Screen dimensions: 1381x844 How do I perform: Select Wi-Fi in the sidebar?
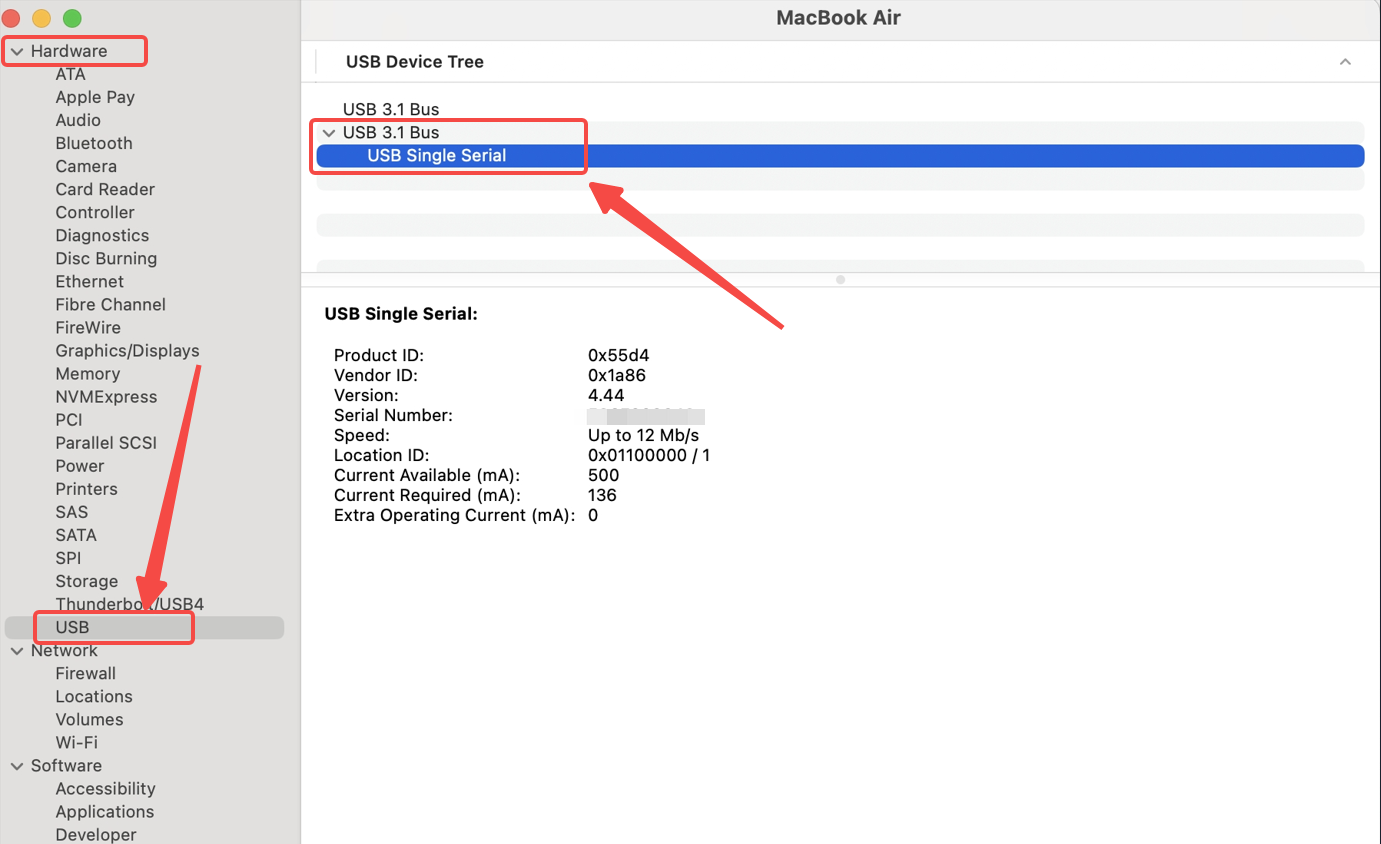click(77, 742)
